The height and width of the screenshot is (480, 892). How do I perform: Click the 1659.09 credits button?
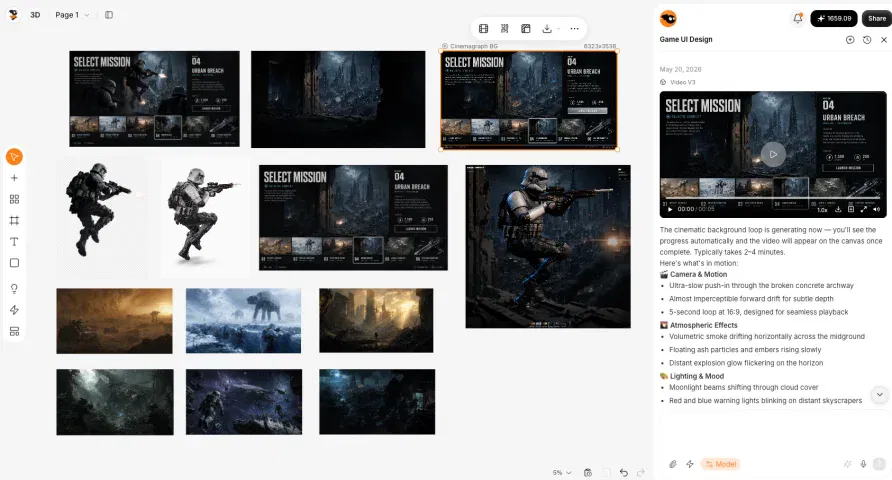(x=834, y=18)
